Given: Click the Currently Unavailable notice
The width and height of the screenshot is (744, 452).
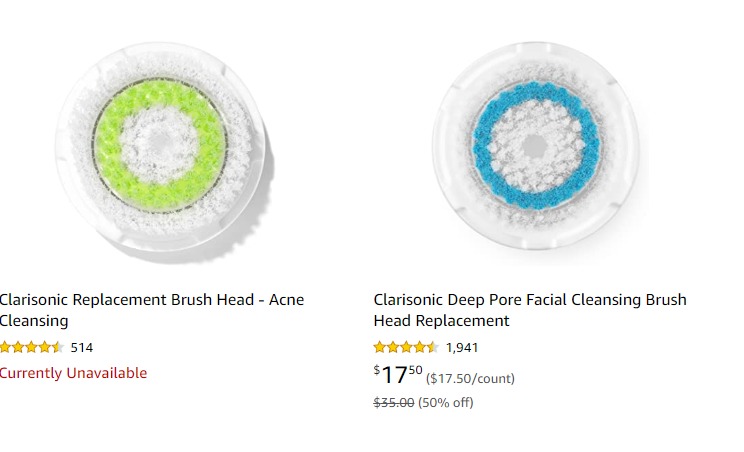Looking at the screenshot, I should 73,373.
